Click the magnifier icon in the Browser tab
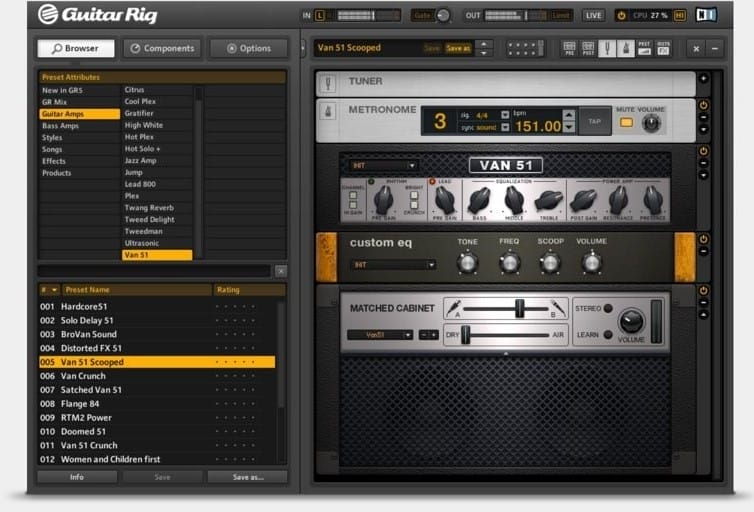754x512 pixels. (x=57, y=49)
